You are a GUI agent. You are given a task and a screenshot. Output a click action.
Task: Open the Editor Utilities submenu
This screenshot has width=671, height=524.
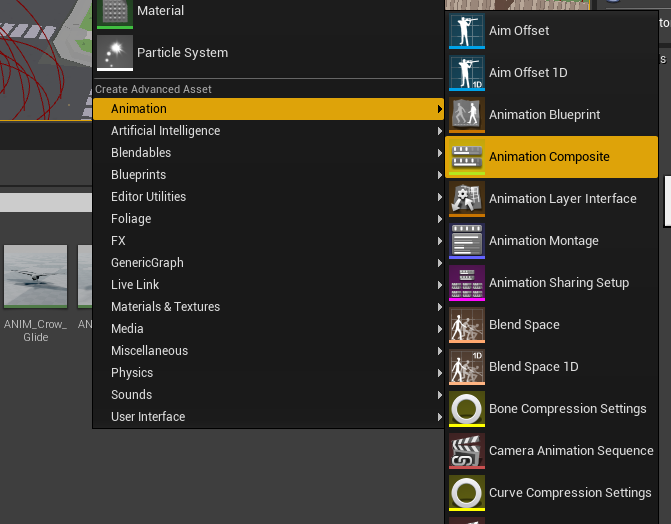268,196
